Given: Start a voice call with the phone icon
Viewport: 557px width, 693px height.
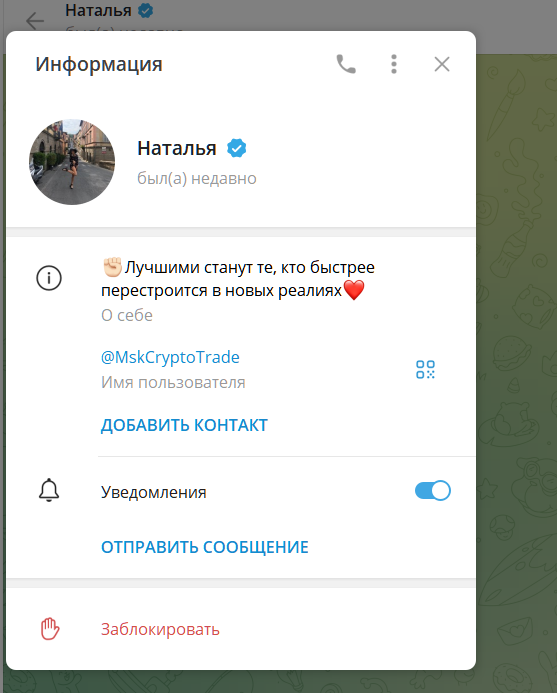Looking at the screenshot, I should (x=346, y=65).
